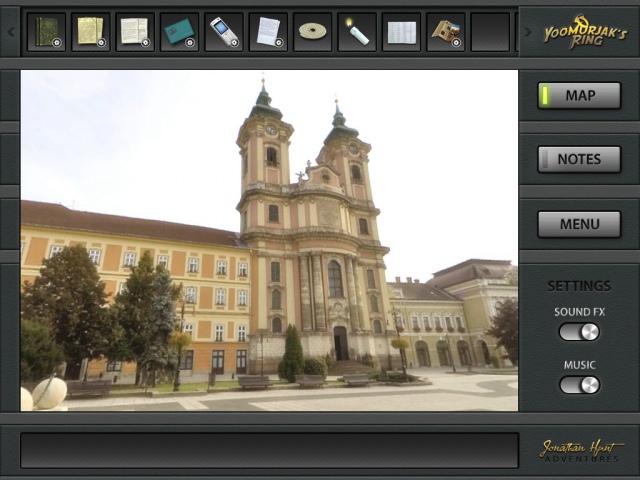Use the mobile phone inventory item
The width and height of the screenshot is (640, 480).
[x=223, y=32]
